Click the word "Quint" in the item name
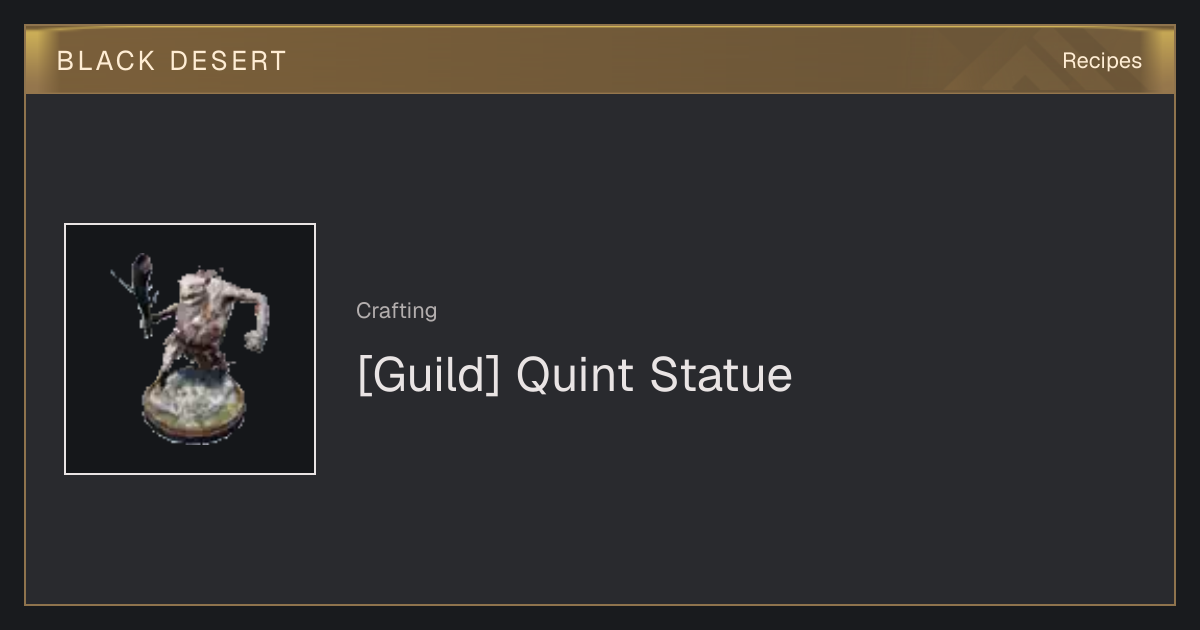The height and width of the screenshot is (630, 1200). coord(574,375)
